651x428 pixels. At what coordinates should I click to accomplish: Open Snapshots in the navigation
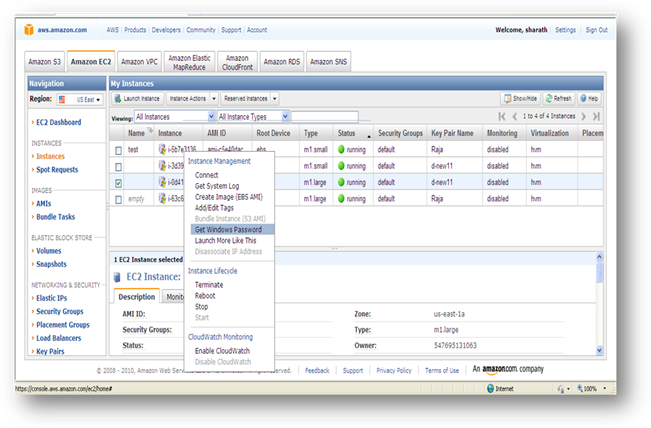(x=51, y=264)
